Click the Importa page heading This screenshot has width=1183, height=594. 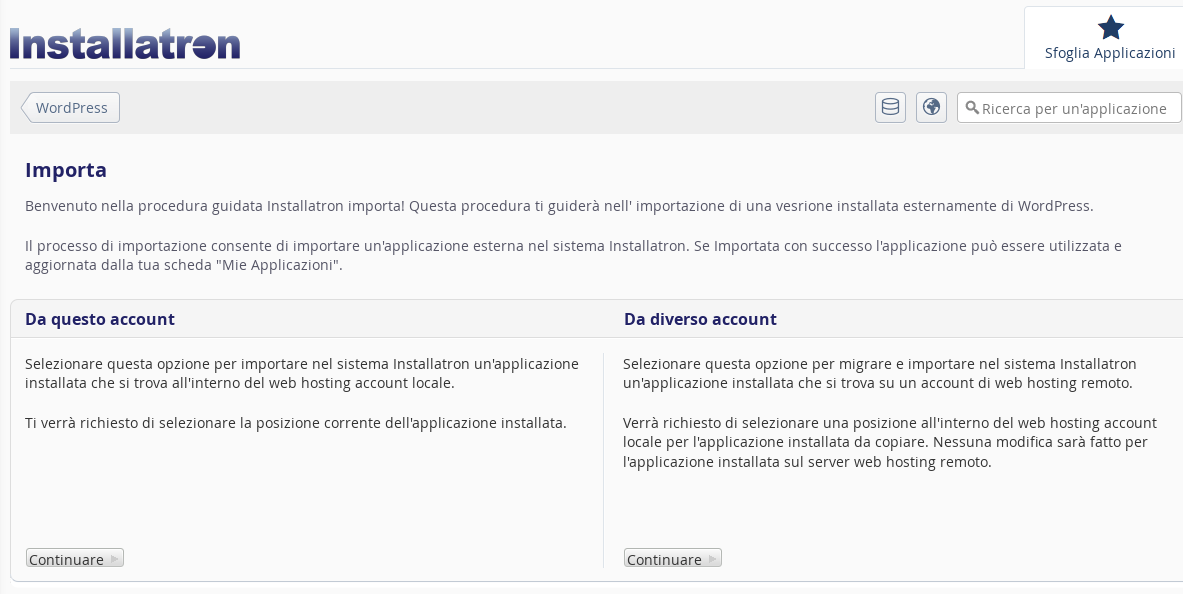tap(66, 170)
